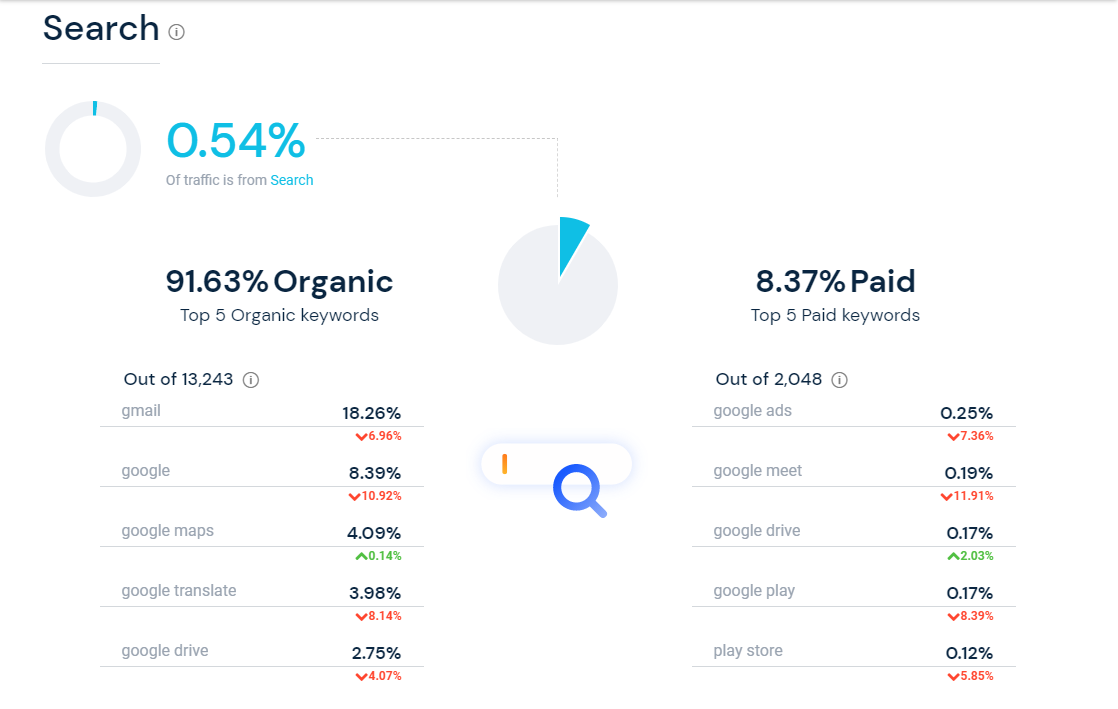Select the google translate organic keyword
Image resolution: width=1118 pixels, height=709 pixels.
click(179, 591)
